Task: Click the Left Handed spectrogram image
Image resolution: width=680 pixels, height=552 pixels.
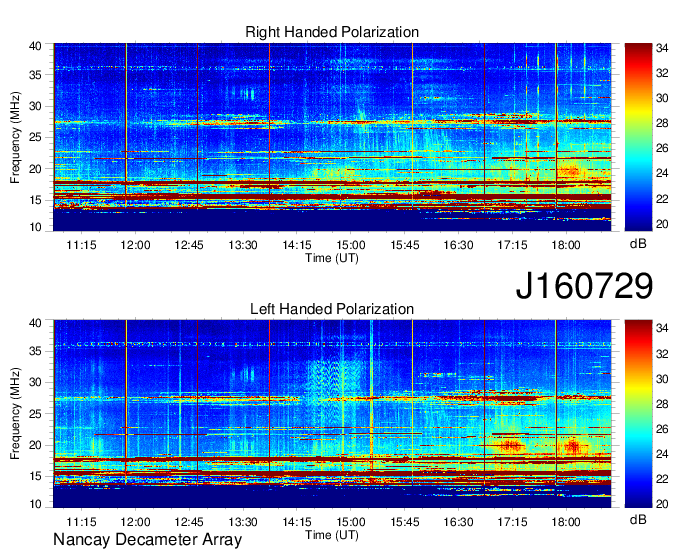Action: (332, 414)
